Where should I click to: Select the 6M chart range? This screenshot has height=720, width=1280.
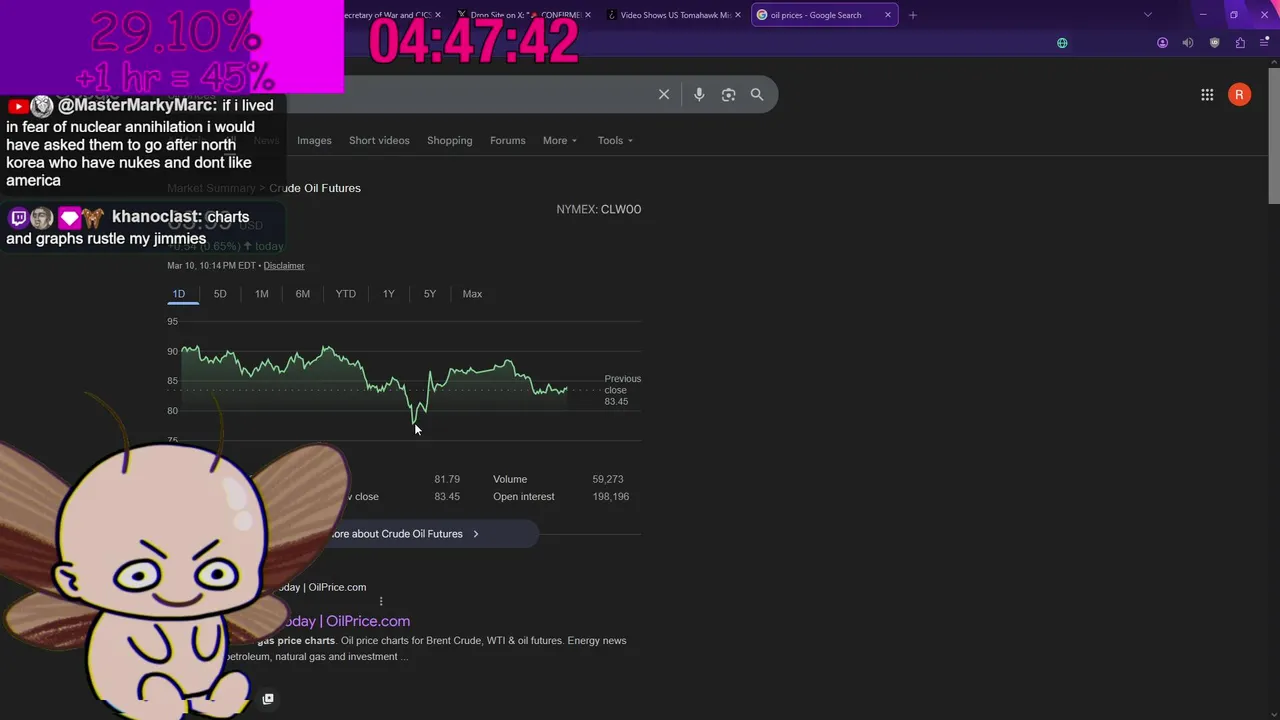pos(302,294)
